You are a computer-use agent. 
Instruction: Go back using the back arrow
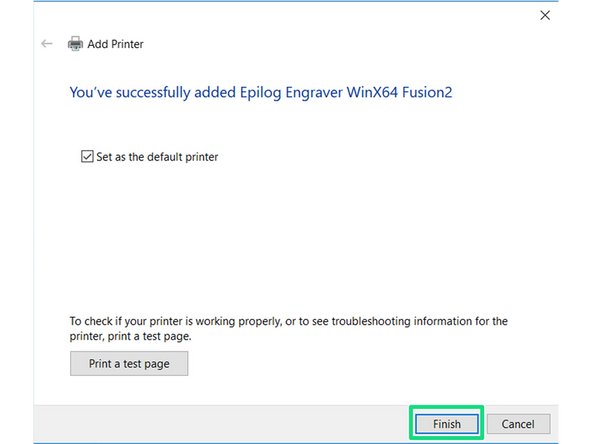(47, 44)
